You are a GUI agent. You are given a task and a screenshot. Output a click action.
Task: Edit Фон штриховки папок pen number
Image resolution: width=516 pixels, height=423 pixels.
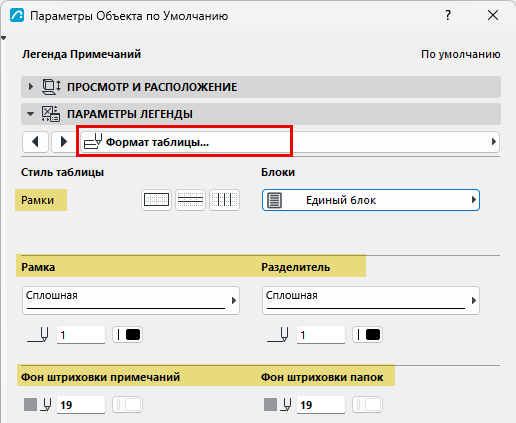point(321,405)
